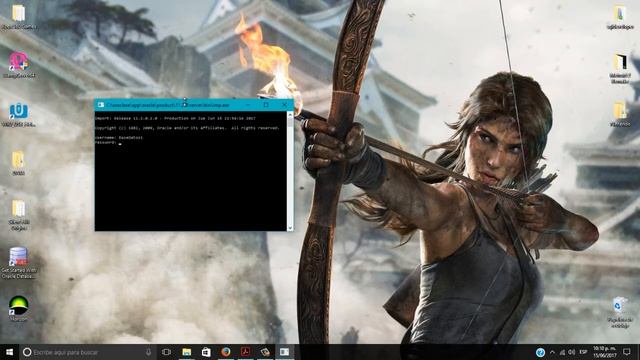
Task: Open the volume speaker icon in system tray
Action: [571, 352]
